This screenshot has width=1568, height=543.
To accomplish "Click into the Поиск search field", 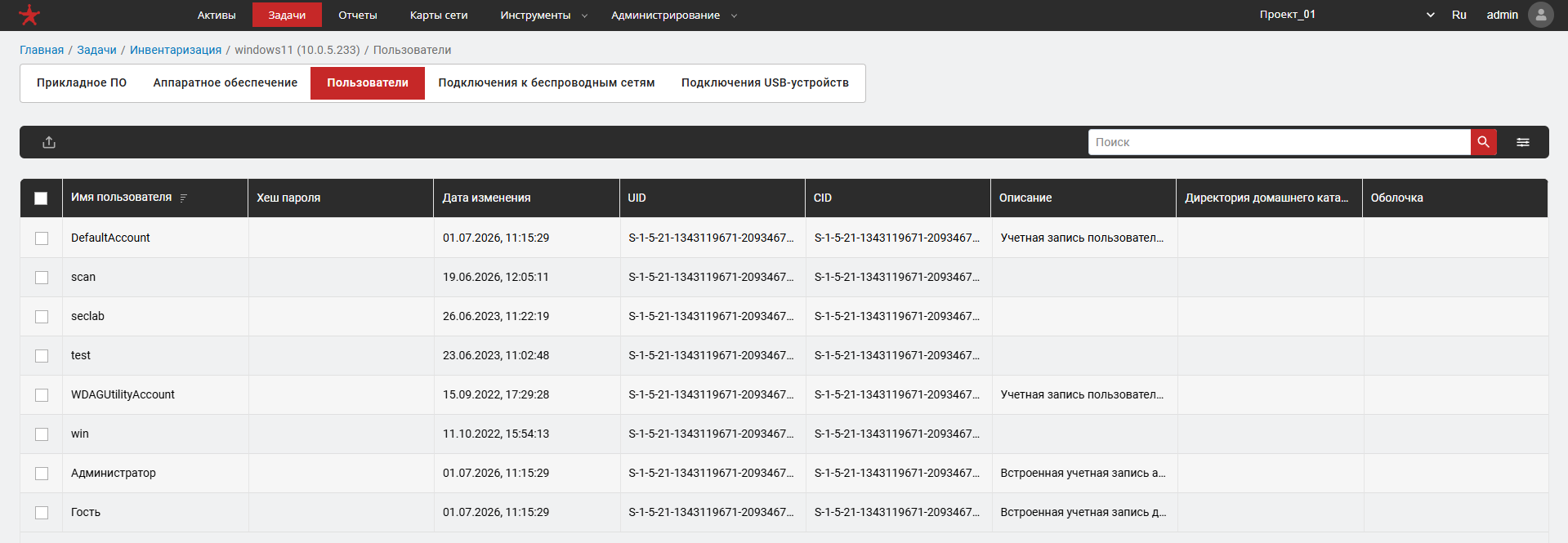I will [1280, 142].
